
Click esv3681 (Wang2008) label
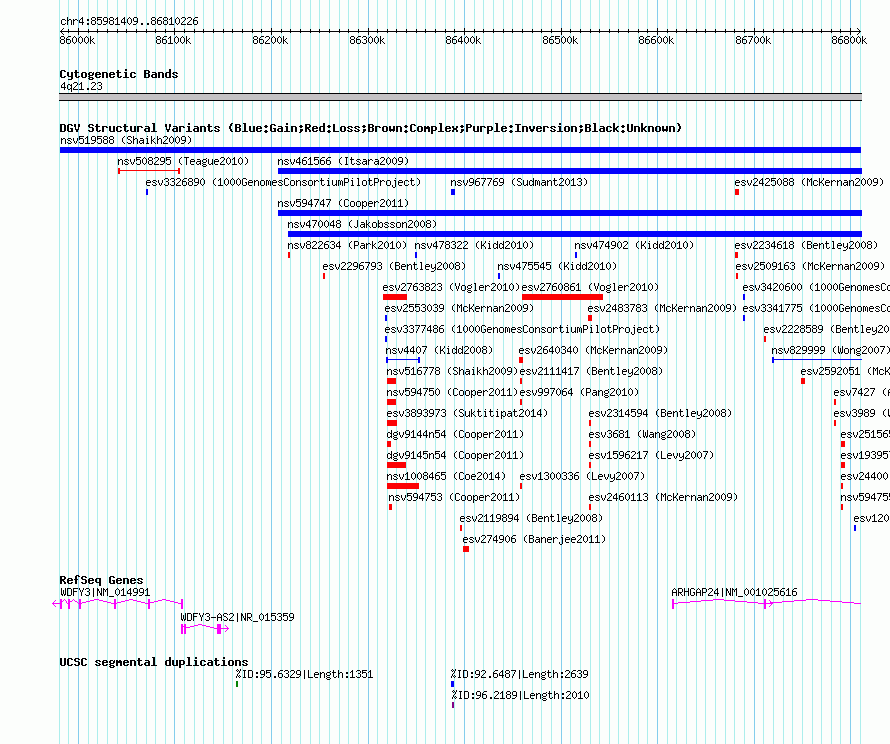coord(643,434)
